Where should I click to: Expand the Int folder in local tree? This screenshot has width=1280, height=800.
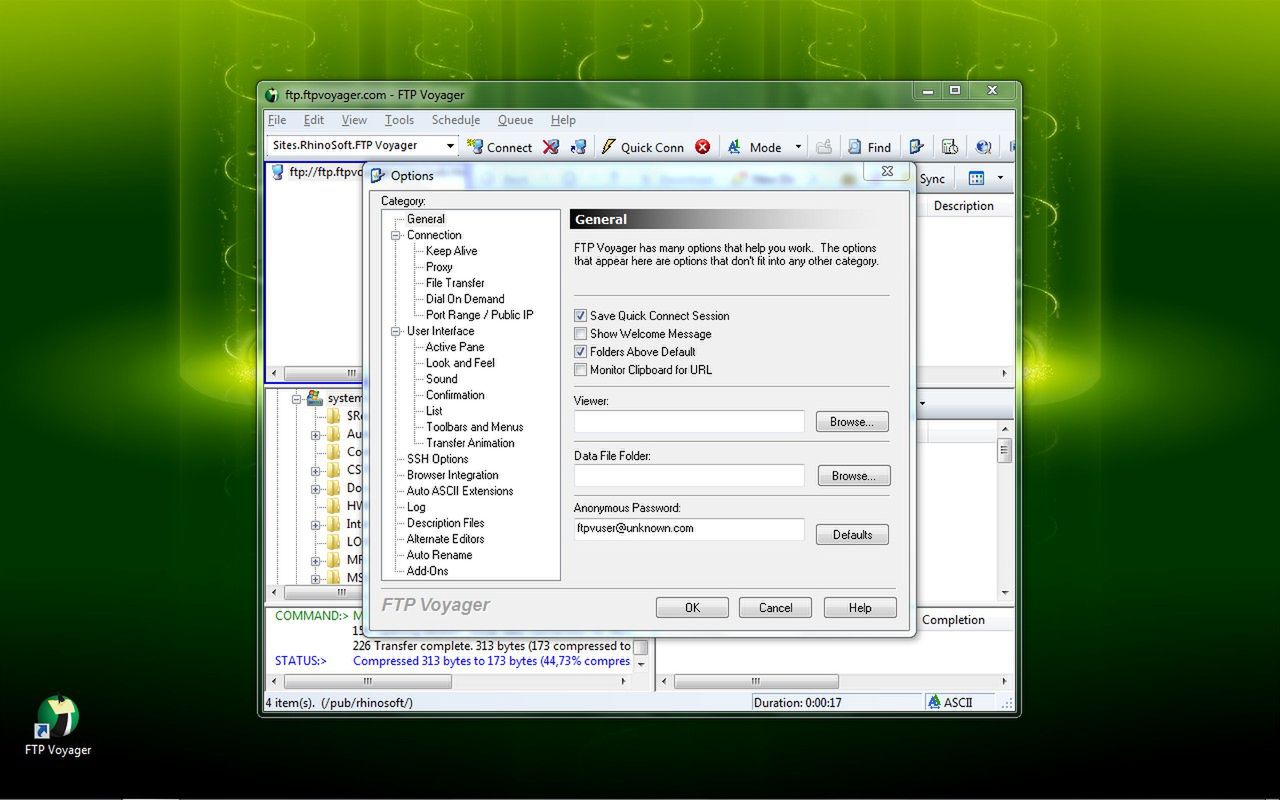(x=316, y=525)
